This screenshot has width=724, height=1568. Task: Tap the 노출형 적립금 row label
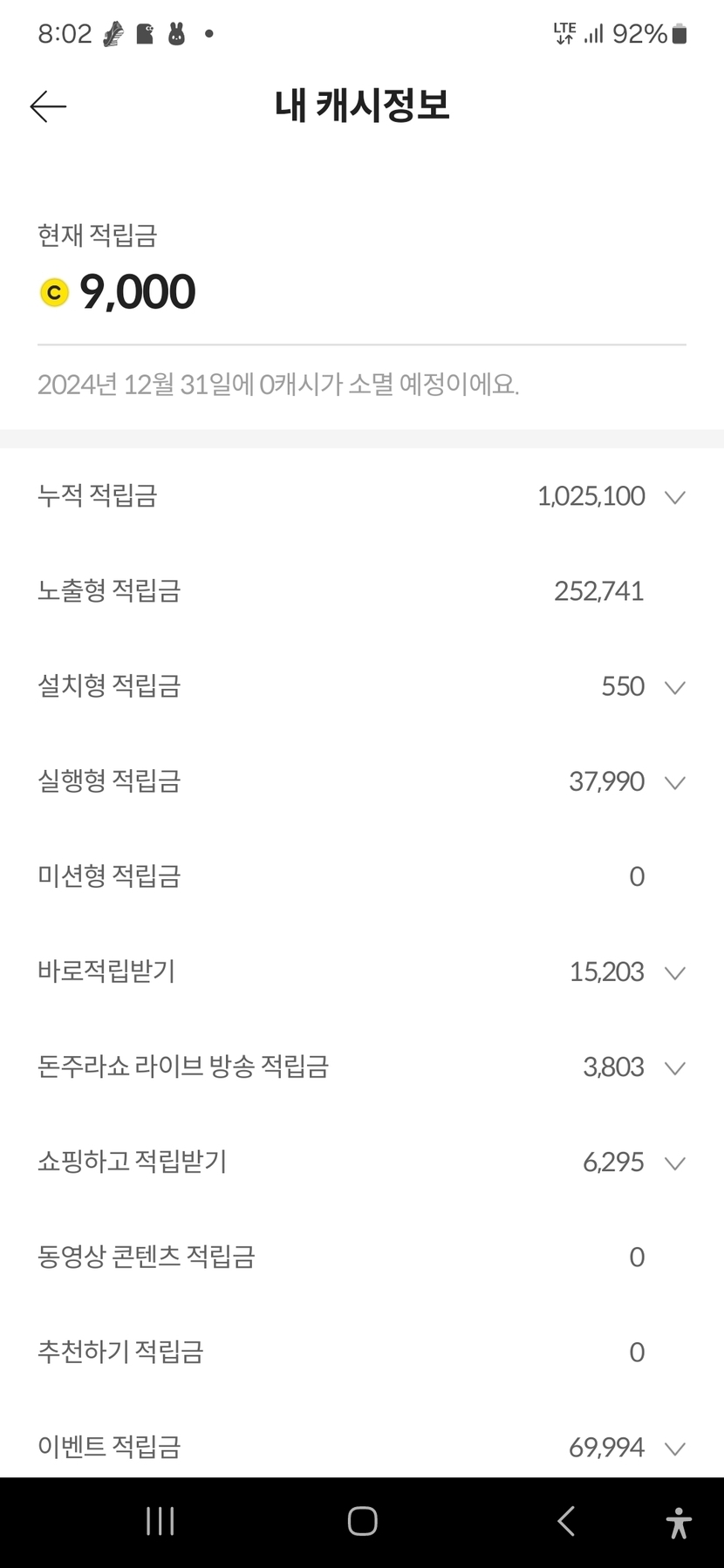click(x=109, y=591)
